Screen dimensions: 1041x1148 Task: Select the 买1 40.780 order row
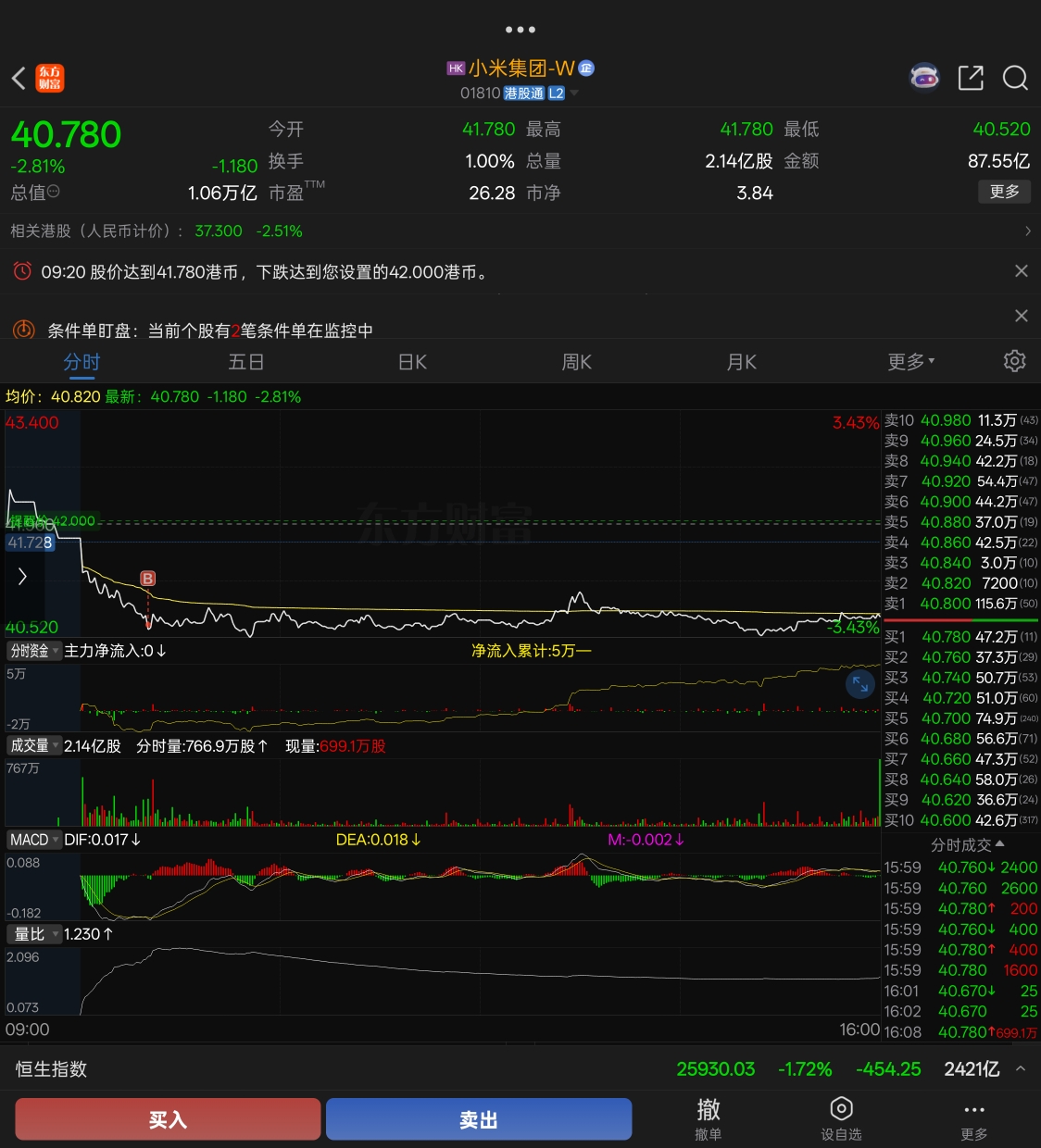pyautogui.click(x=961, y=637)
